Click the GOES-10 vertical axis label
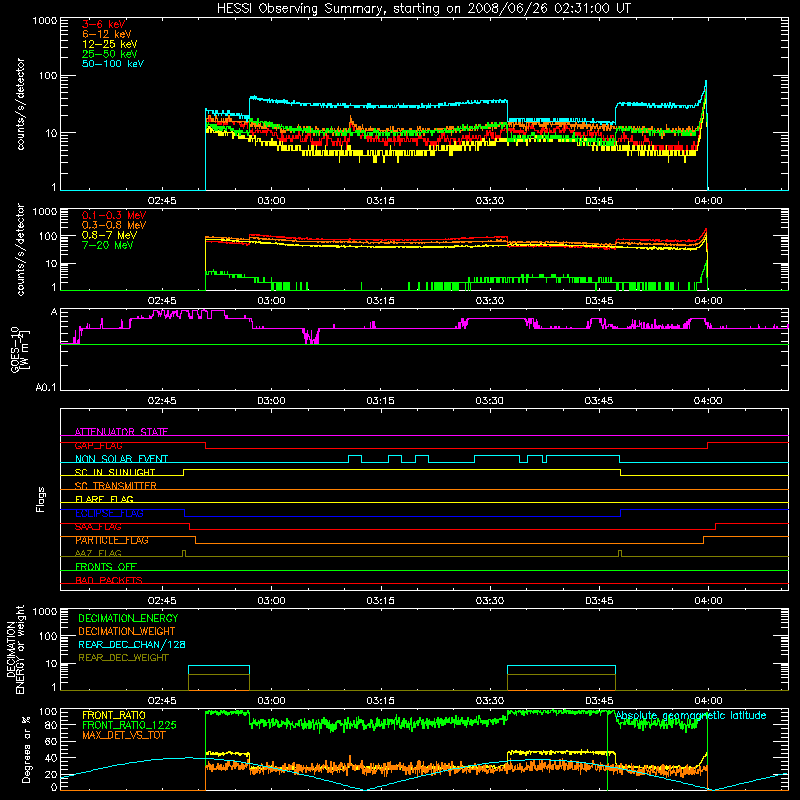Image resolution: width=800 pixels, height=800 pixels. tap(19, 350)
